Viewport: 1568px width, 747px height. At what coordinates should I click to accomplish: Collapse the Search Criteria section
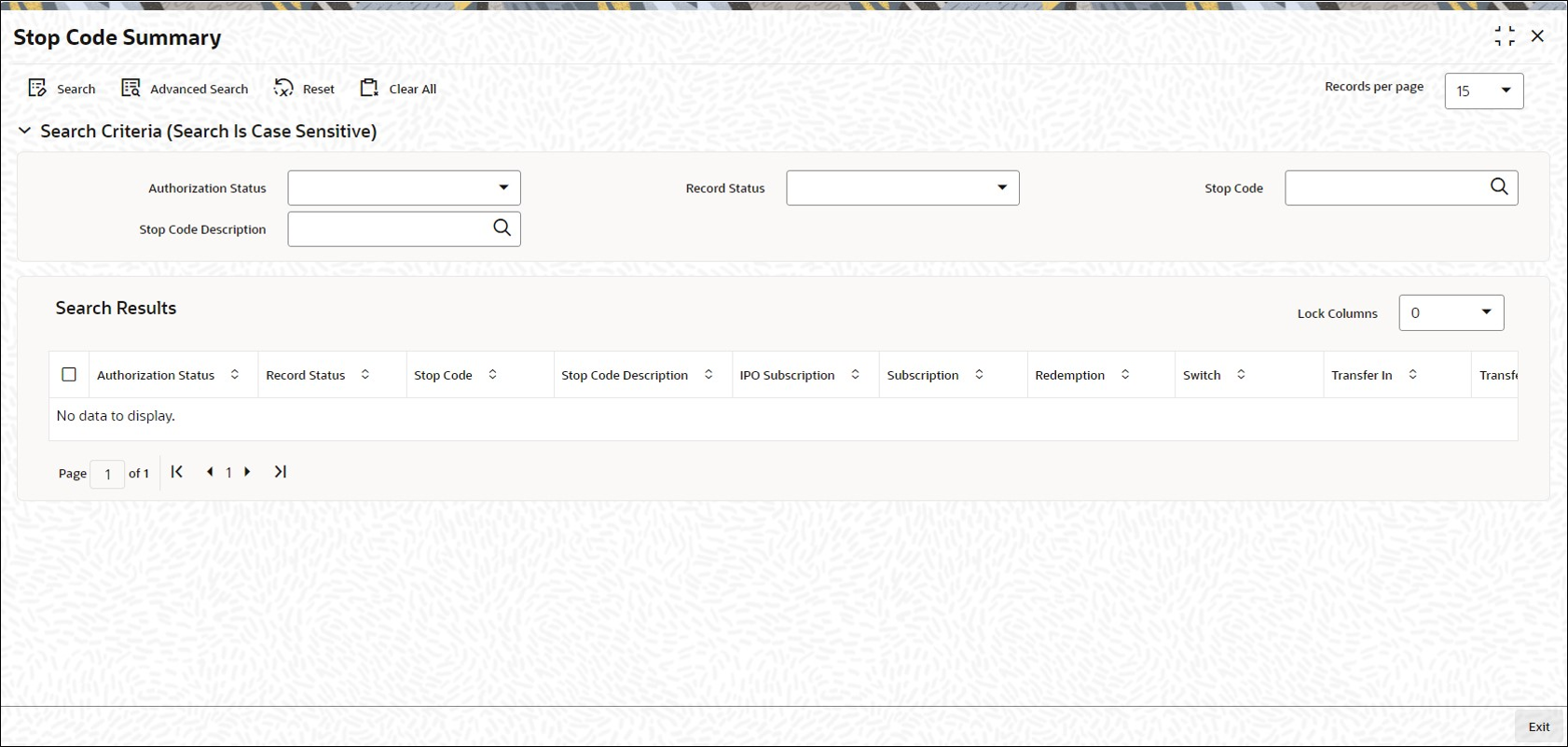25,131
